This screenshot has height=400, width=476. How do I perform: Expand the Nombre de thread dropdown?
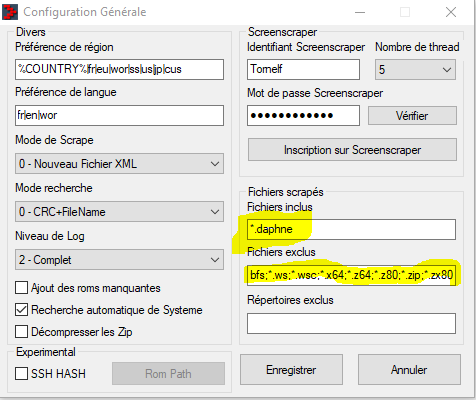(x=415, y=70)
